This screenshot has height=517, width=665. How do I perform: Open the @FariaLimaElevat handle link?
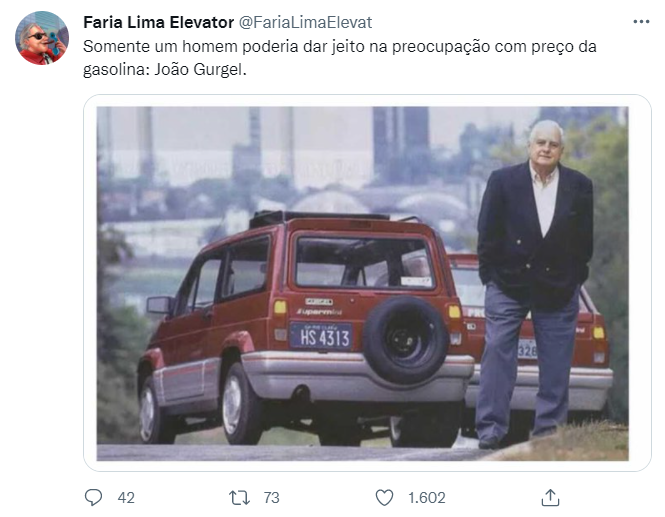click(x=305, y=22)
